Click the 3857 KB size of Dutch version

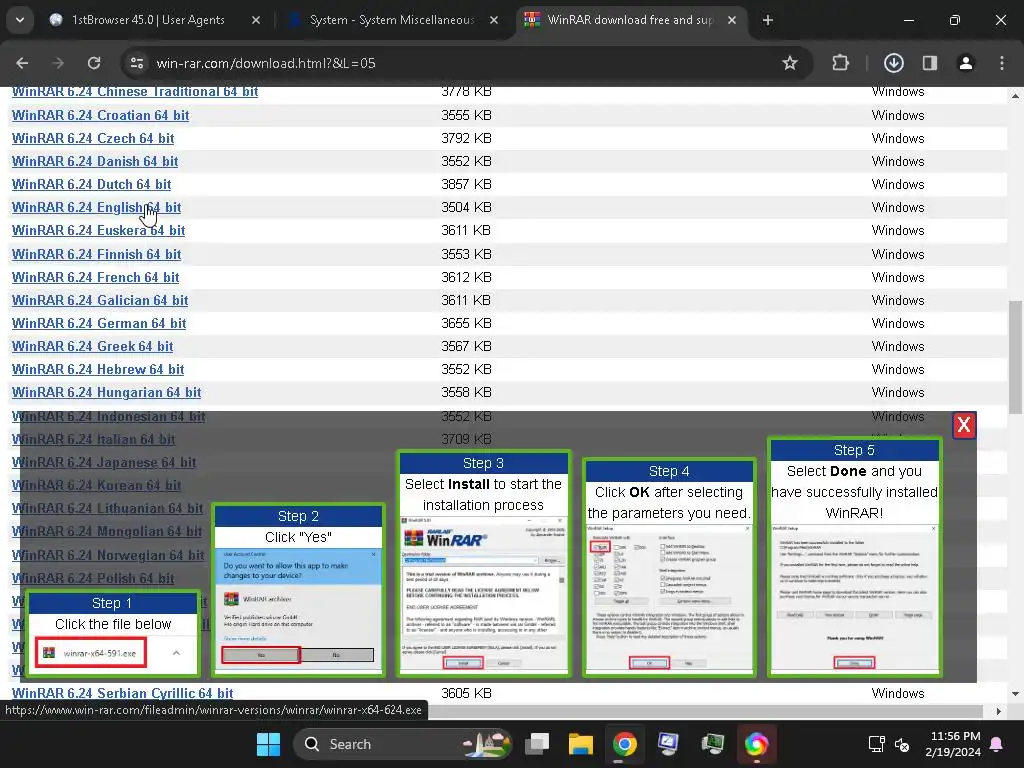coord(466,184)
